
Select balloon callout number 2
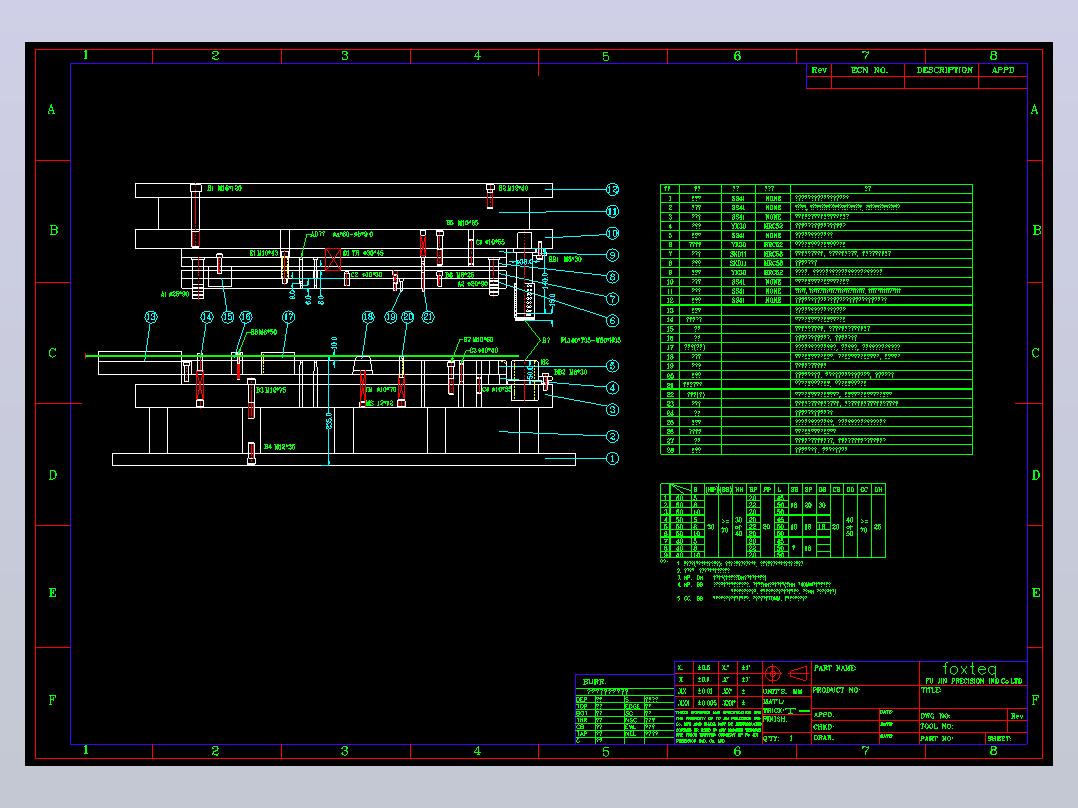click(612, 436)
